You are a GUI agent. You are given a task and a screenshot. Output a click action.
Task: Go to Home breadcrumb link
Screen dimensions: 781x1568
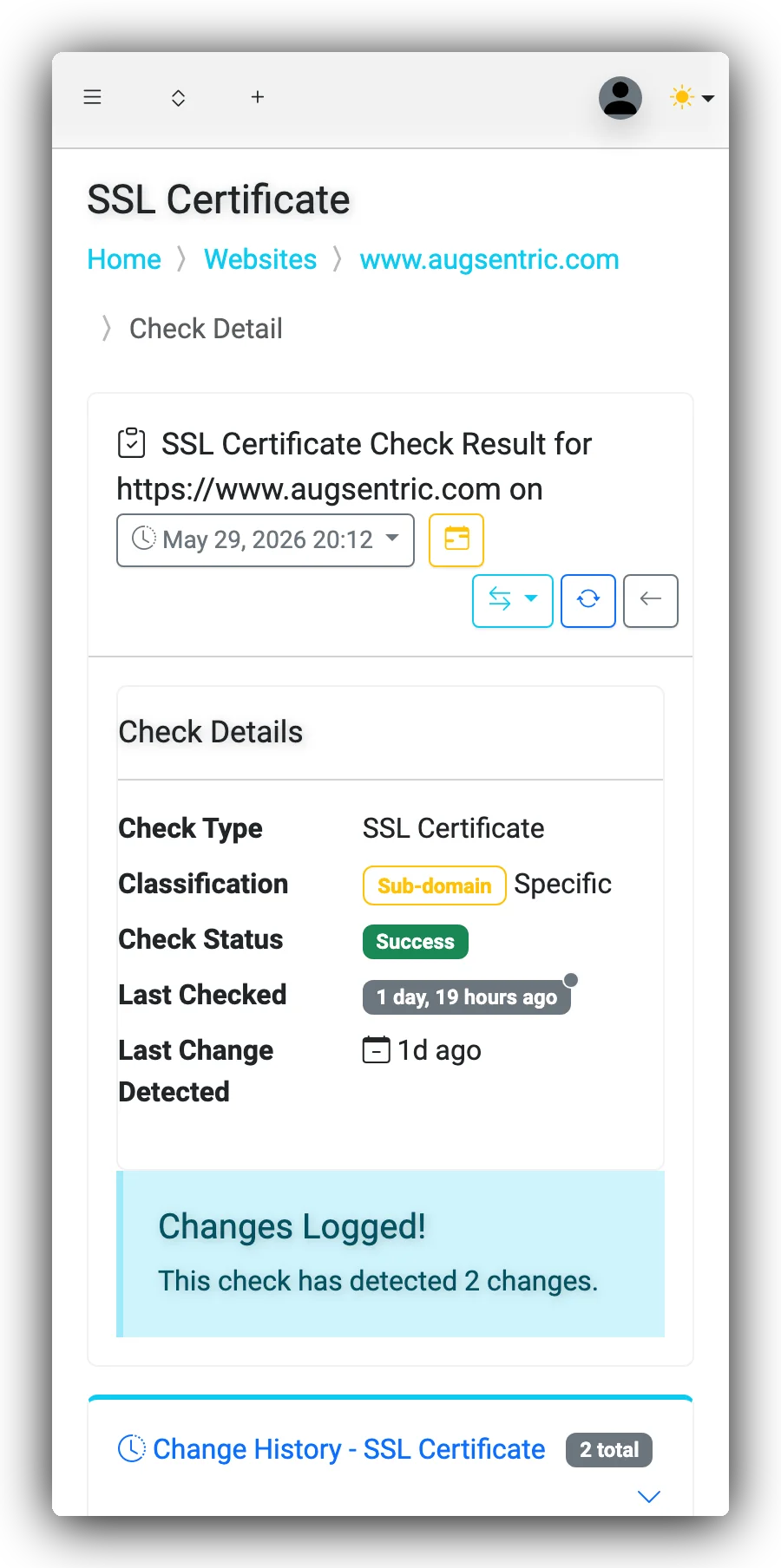(x=124, y=259)
